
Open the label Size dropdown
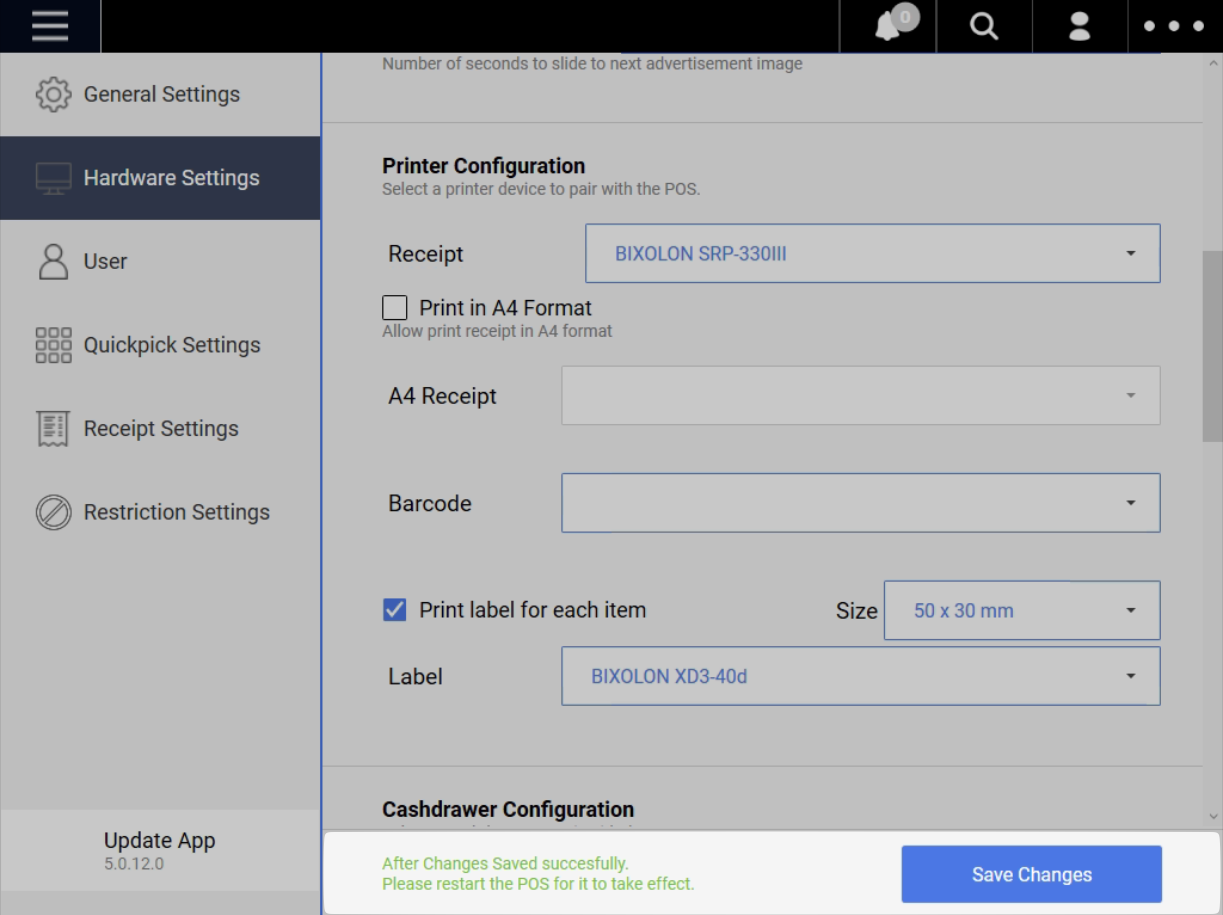[x=1021, y=610]
